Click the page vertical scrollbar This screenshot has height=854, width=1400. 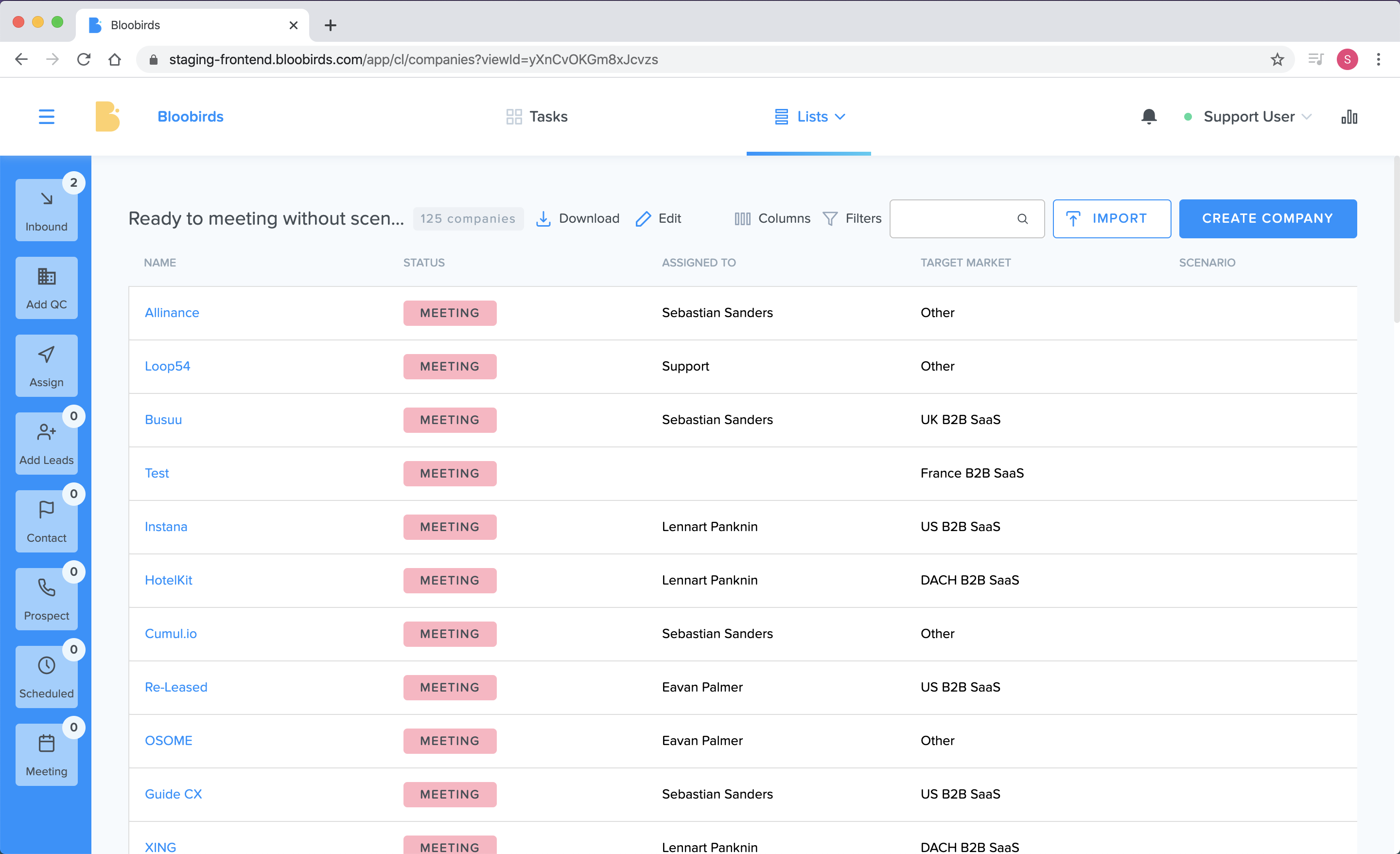[x=1396, y=239]
